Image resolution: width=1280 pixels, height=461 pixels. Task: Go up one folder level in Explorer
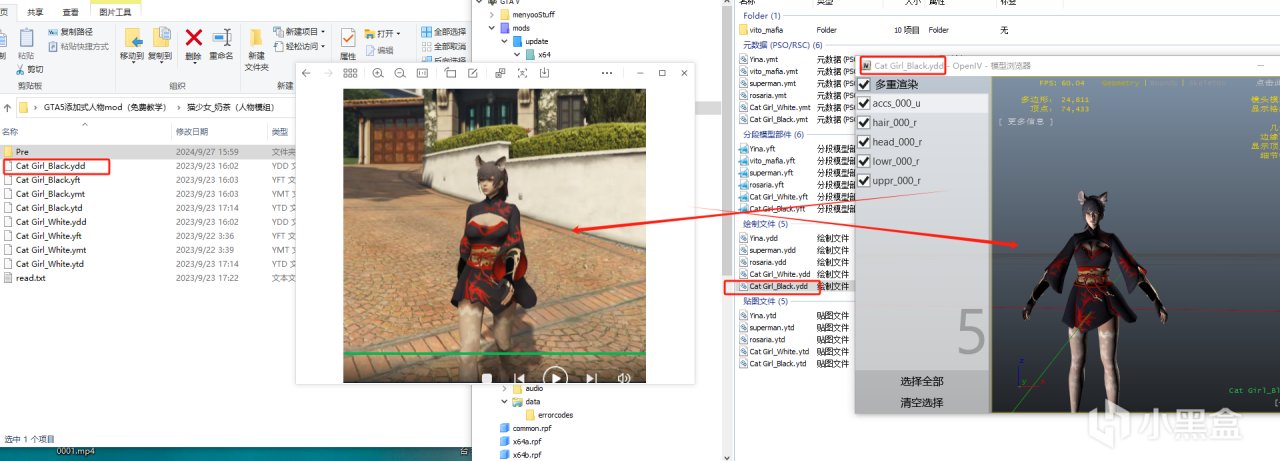pyautogui.click(x=9, y=106)
